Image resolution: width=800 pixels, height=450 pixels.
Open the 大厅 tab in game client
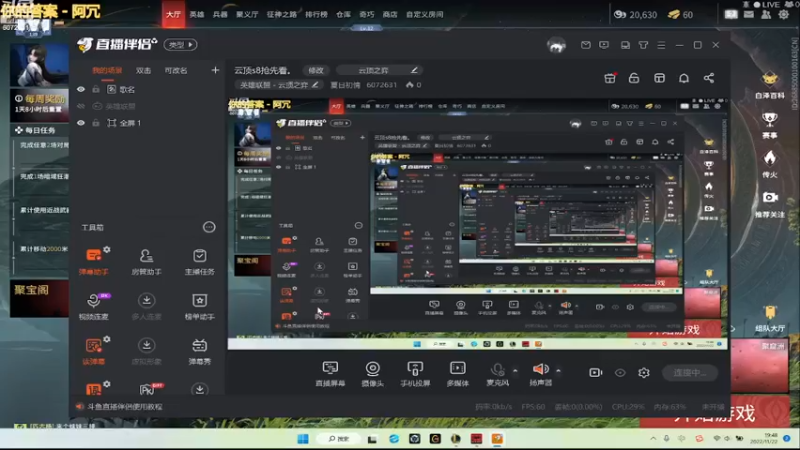click(x=173, y=14)
